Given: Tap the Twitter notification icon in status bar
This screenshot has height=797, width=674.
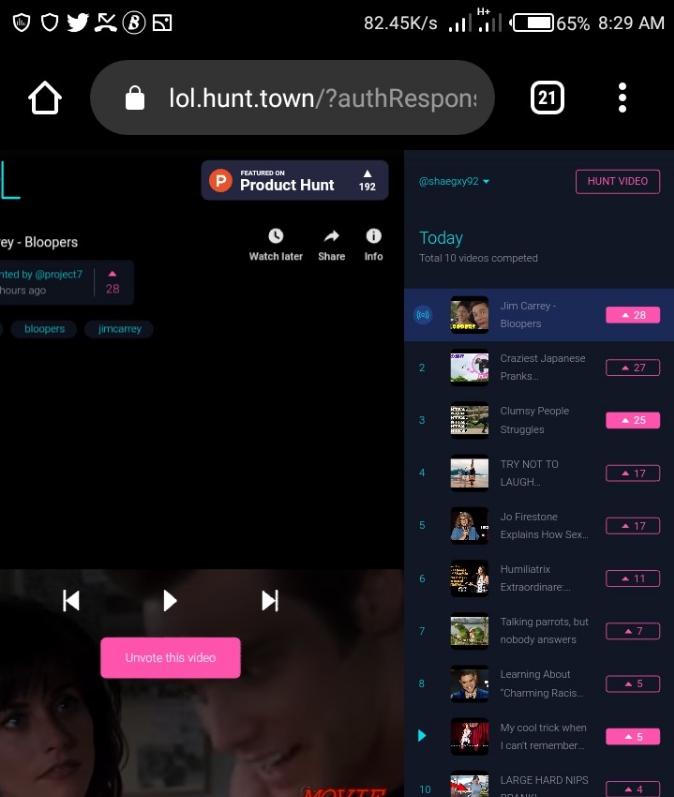Looking at the screenshot, I should [x=78, y=22].
